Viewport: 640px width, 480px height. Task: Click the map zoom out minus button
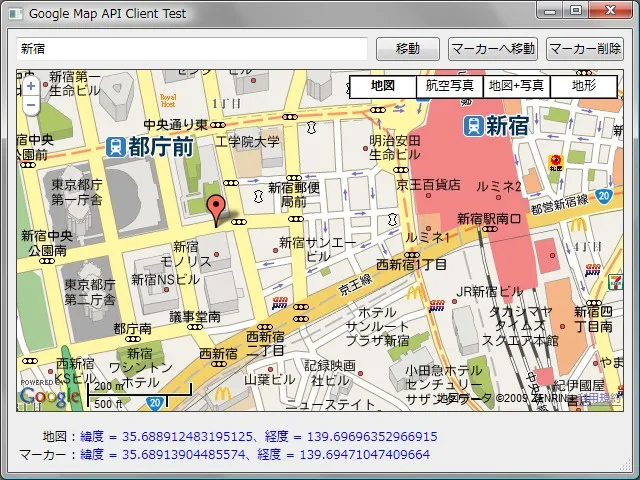tap(30, 105)
